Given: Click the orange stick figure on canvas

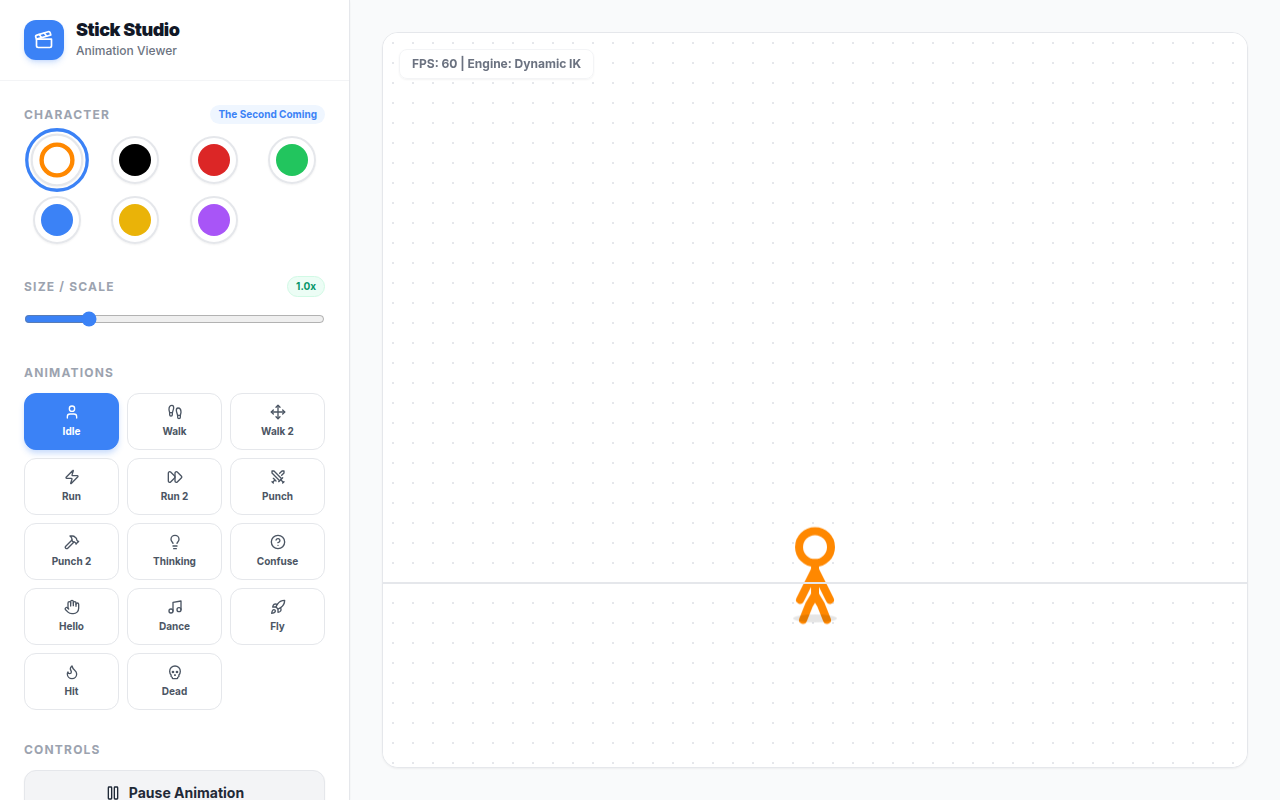Looking at the screenshot, I should (x=815, y=575).
